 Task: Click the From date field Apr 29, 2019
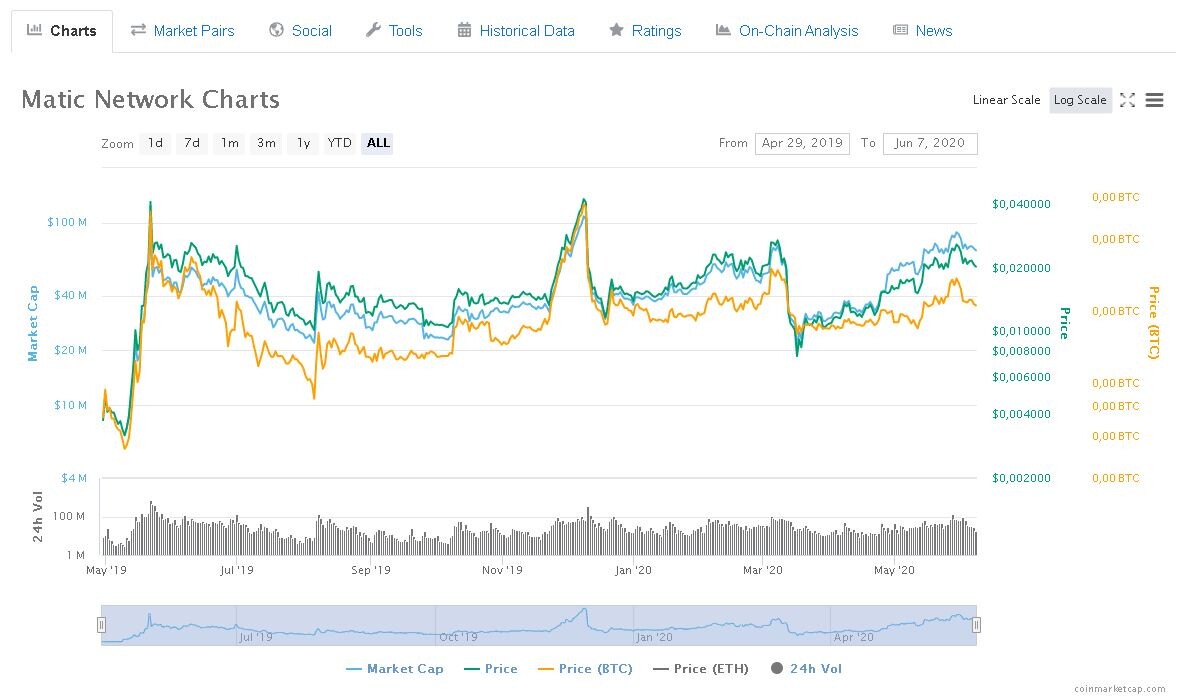click(x=802, y=143)
